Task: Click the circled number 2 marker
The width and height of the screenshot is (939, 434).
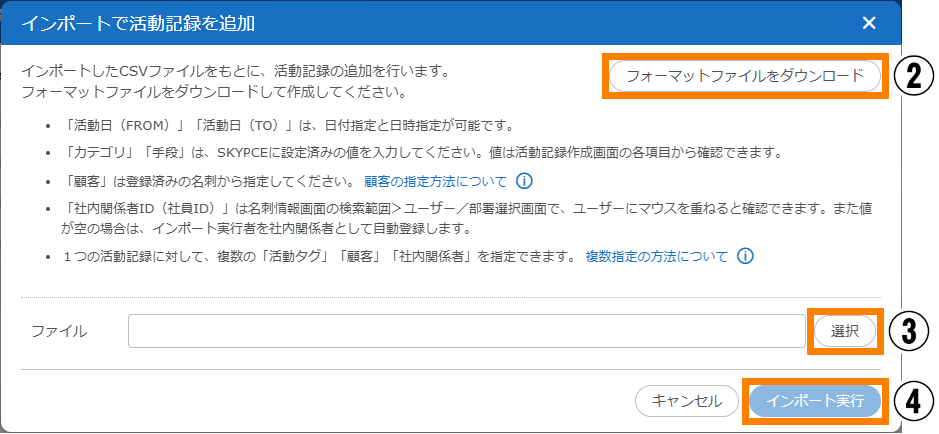Action: click(913, 77)
